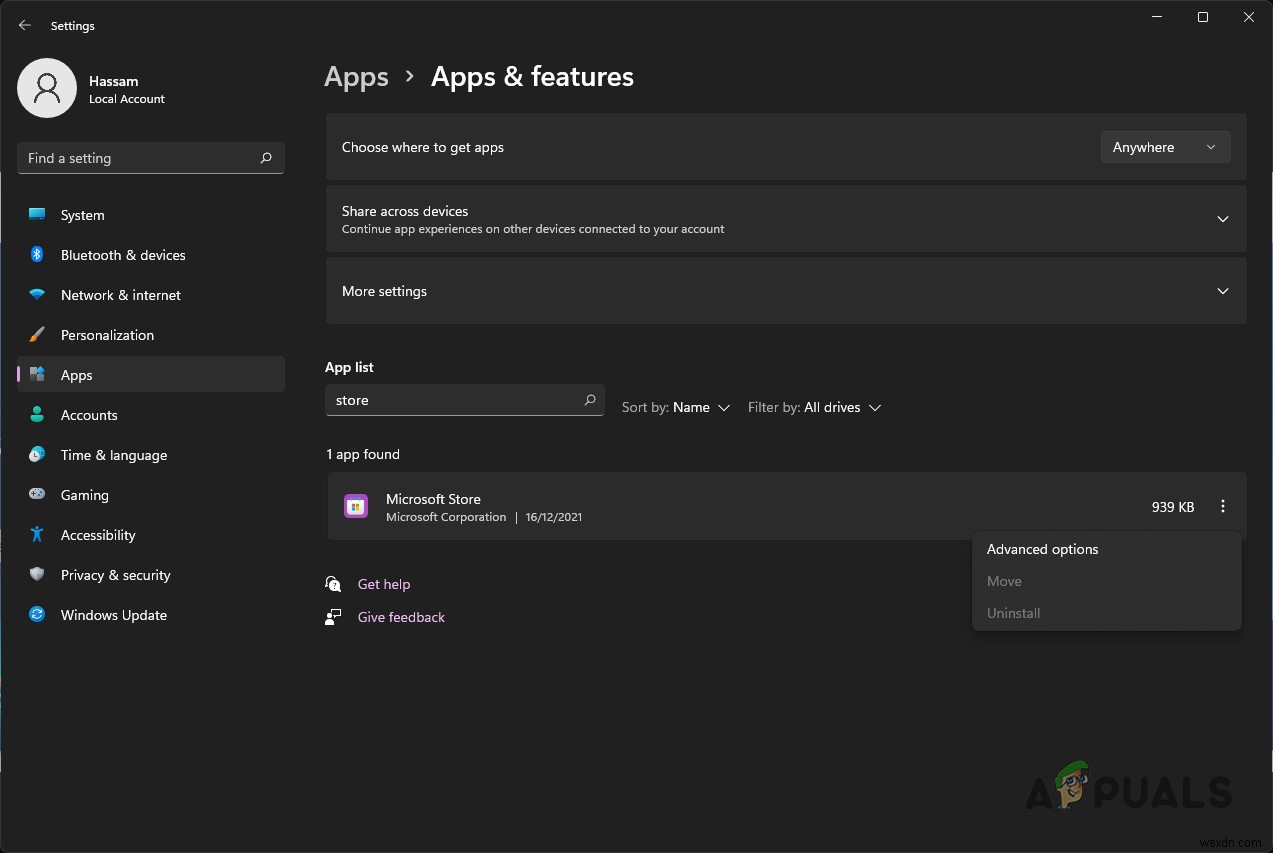Select Time & language settings
The image size is (1273, 853).
coord(113,454)
